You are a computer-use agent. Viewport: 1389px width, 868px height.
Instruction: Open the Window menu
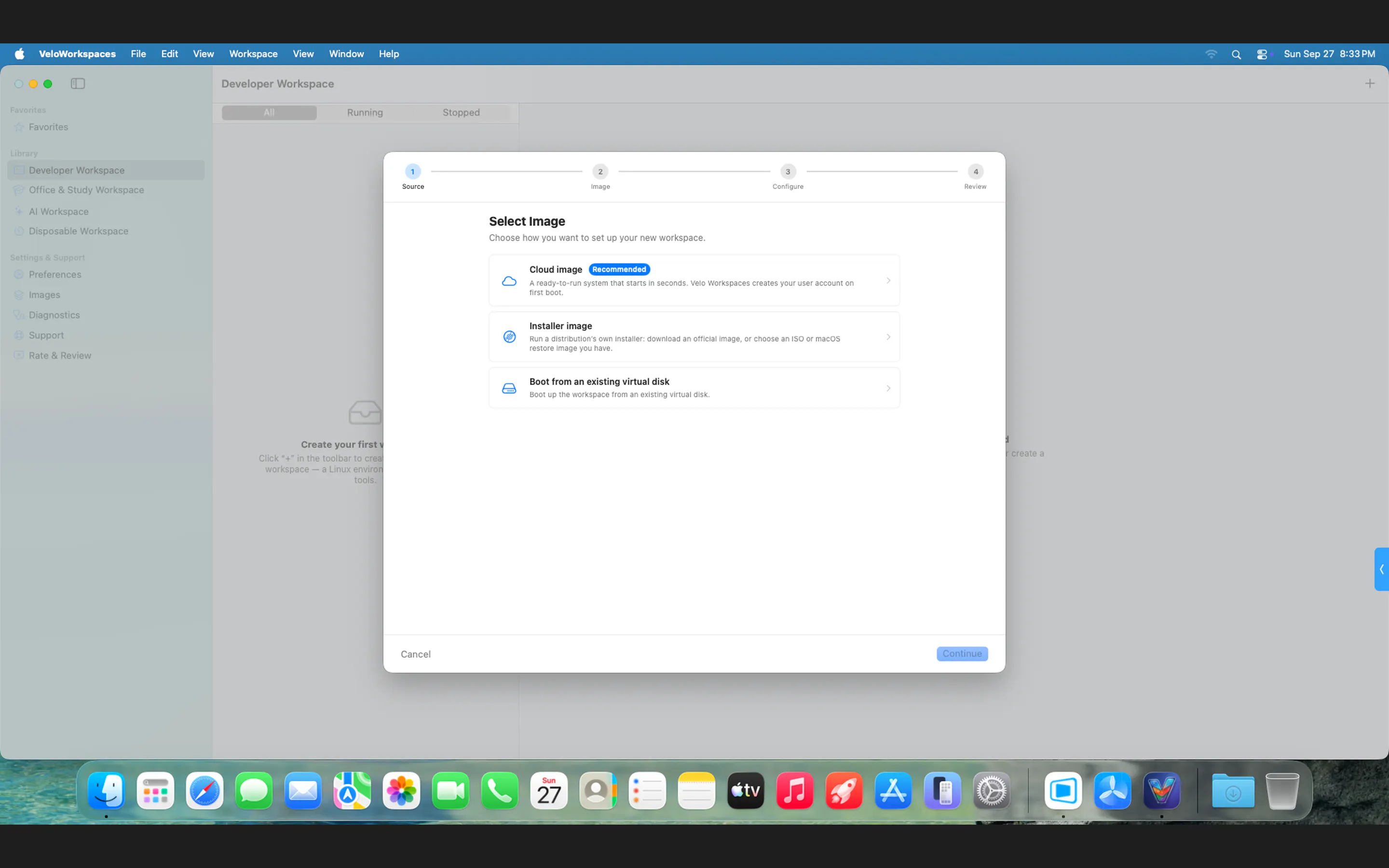click(x=346, y=54)
